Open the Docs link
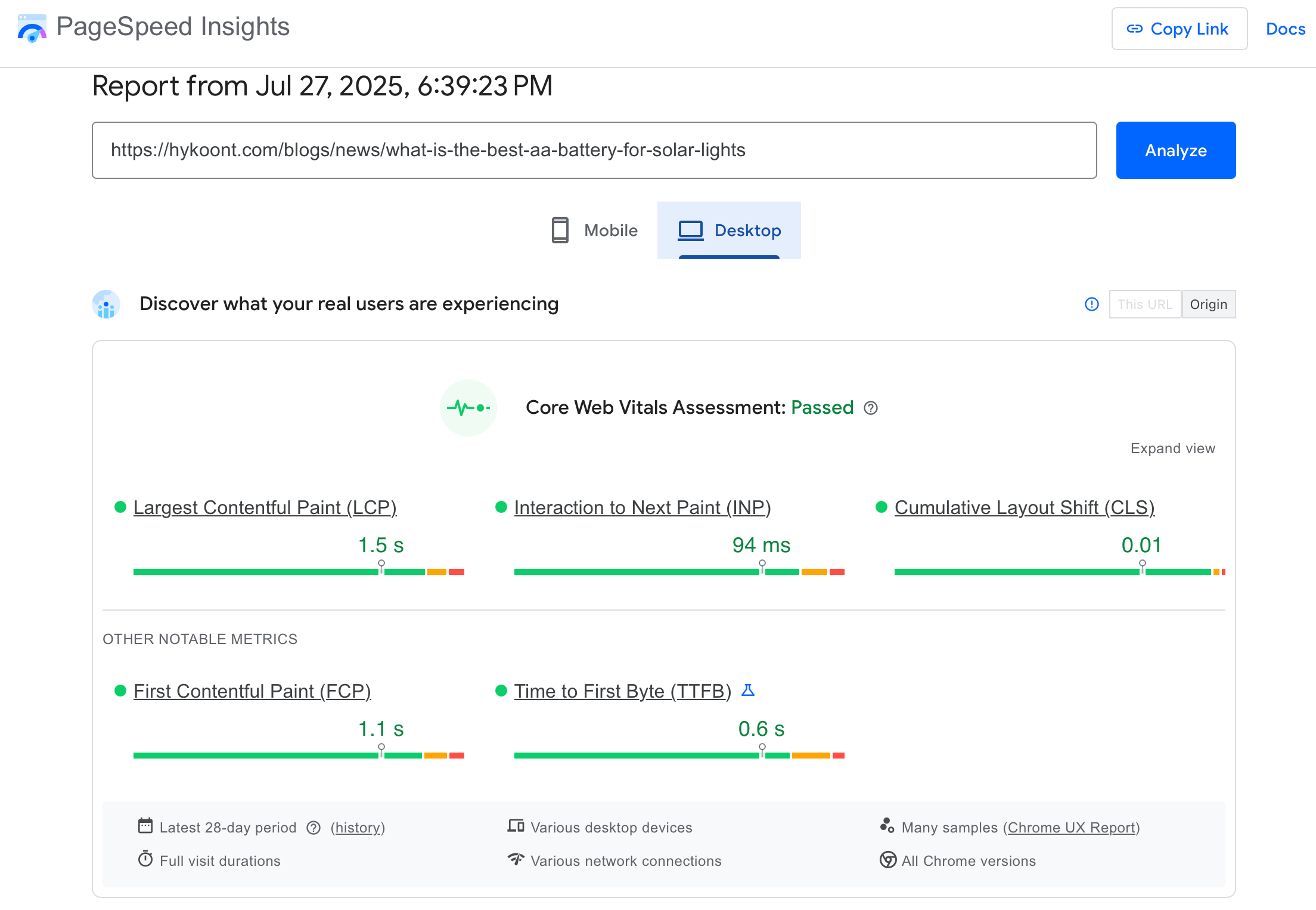The width and height of the screenshot is (1316, 910). pyautogui.click(x=1285, y=29)
